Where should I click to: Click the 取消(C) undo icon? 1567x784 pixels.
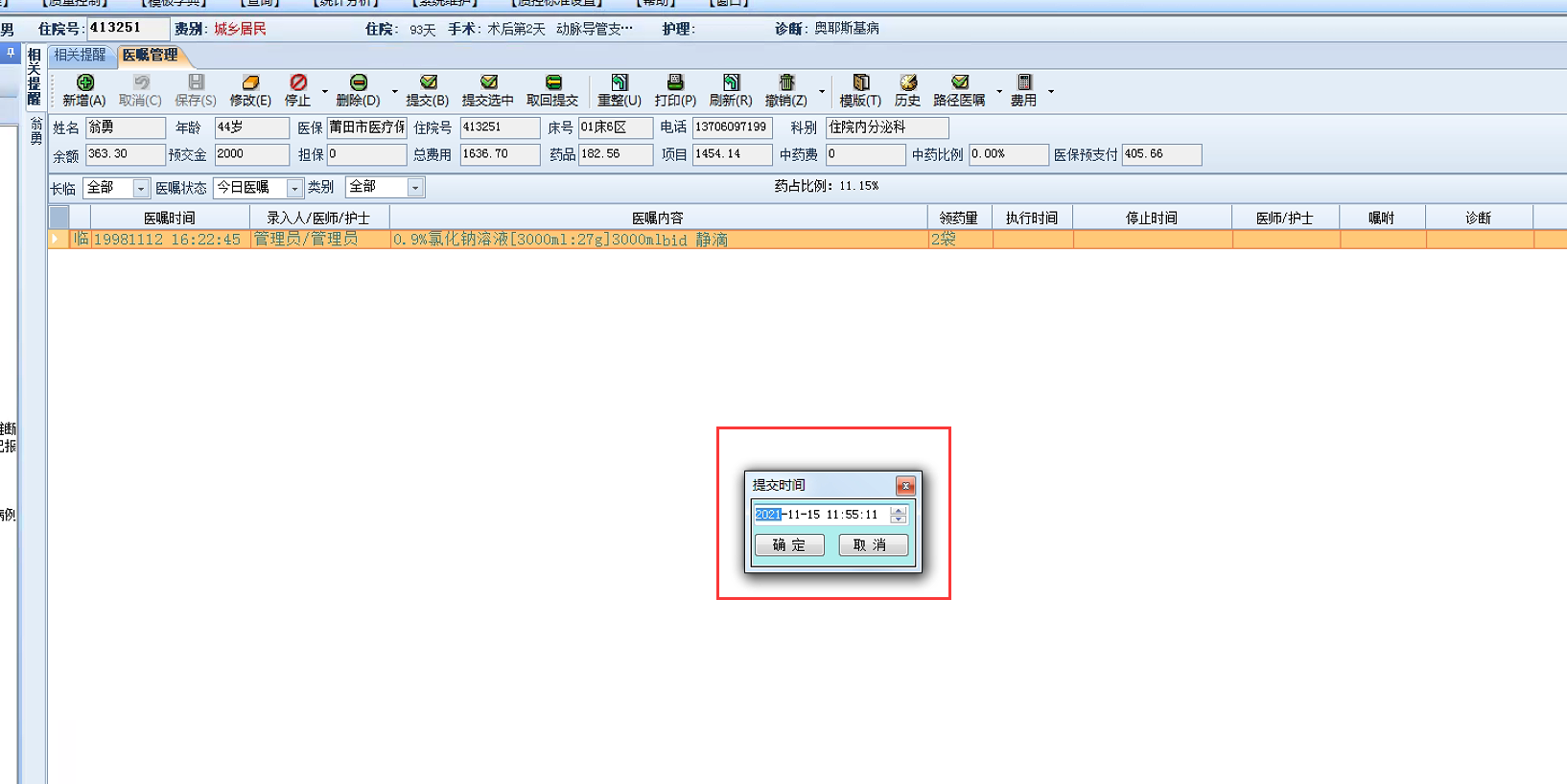(141, 82)
